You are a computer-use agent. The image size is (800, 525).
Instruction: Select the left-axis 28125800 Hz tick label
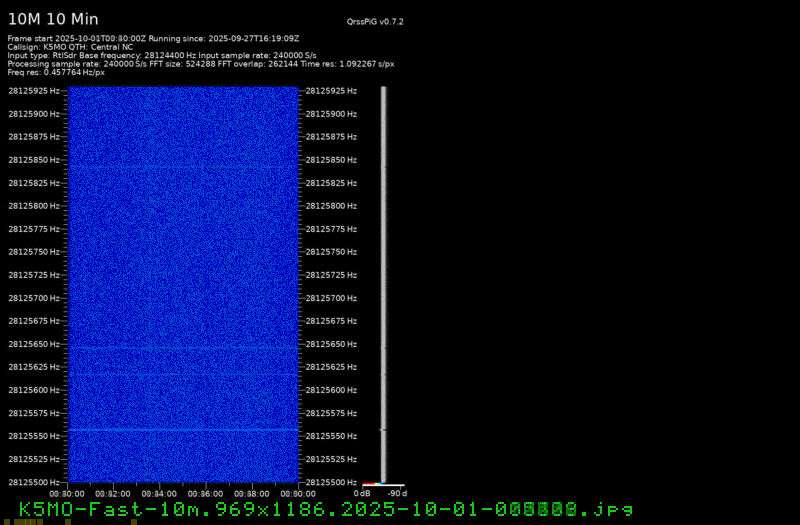pos(33,206)
